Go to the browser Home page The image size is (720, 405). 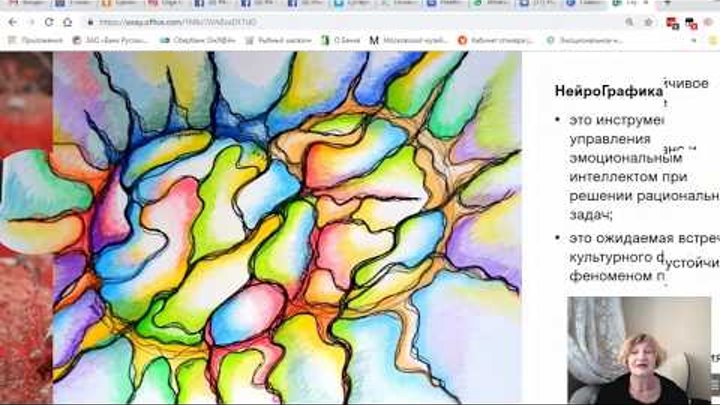[x=68, y=21]
